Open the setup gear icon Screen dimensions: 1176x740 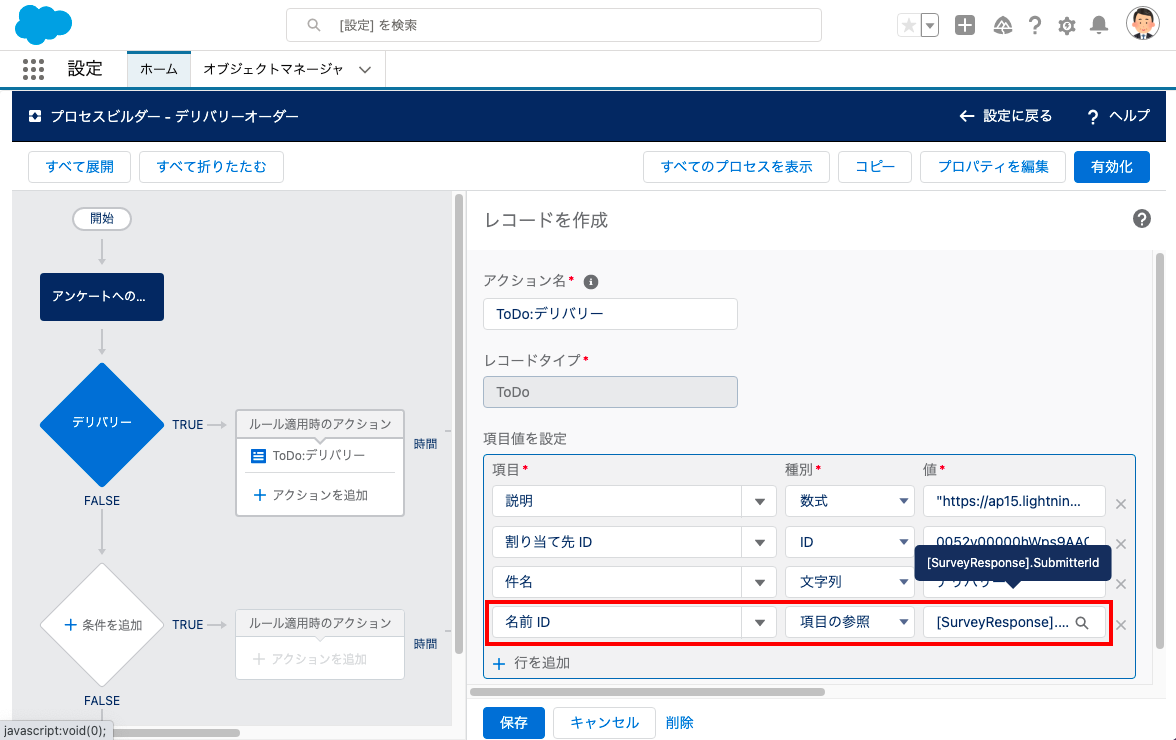[x=1066, y=26]
